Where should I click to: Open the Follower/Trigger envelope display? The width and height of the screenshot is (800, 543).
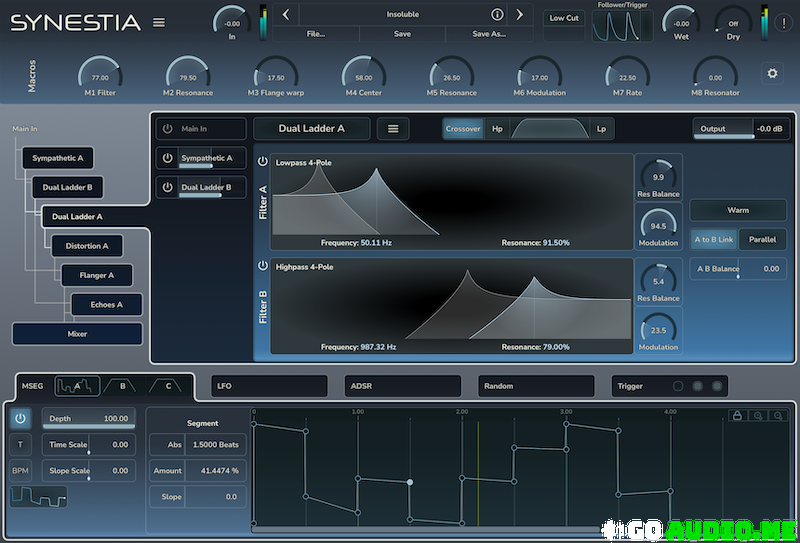[x=622, y=26]
